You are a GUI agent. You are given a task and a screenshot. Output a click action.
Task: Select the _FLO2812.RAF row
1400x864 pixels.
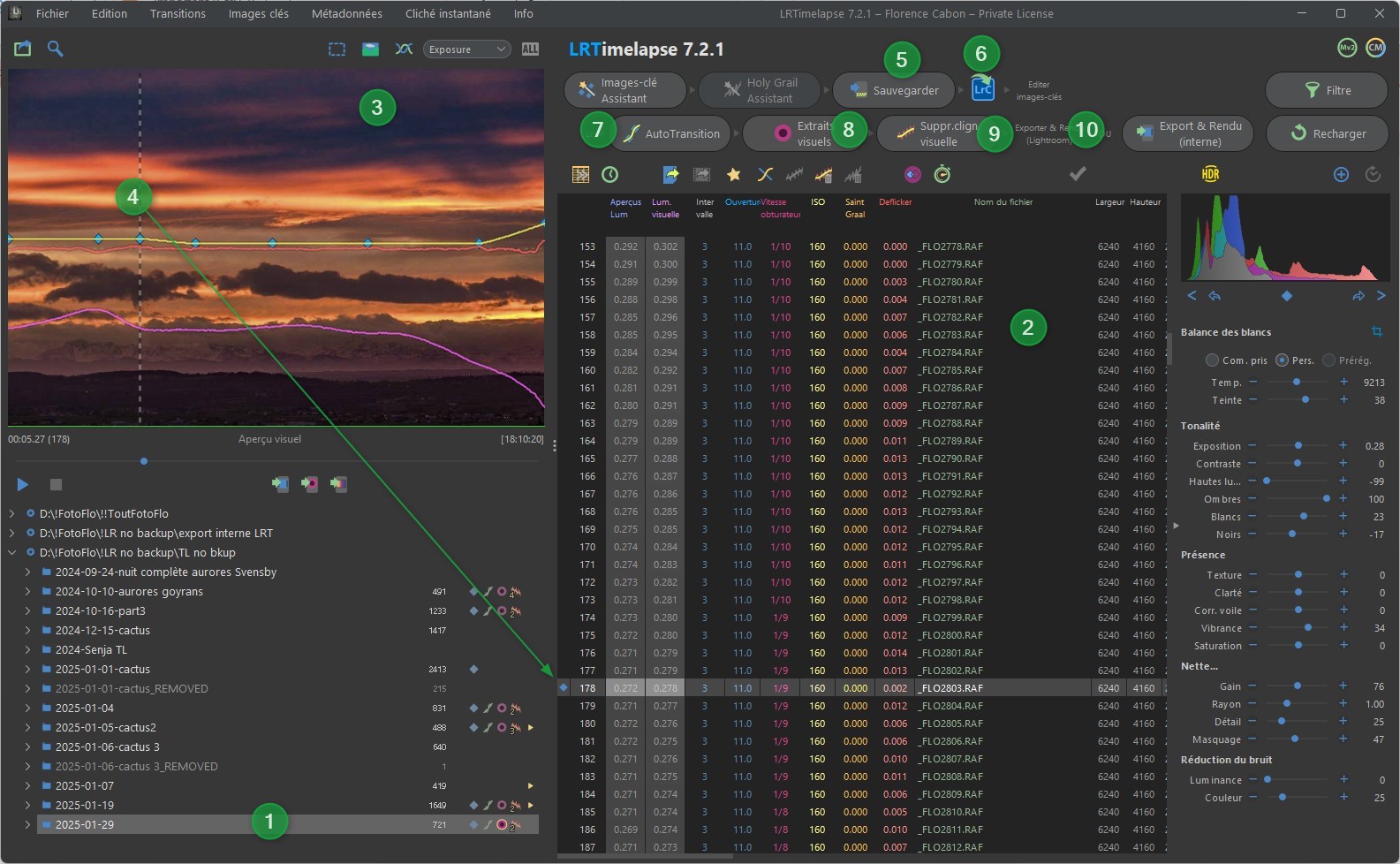click(x=861, y=847)
